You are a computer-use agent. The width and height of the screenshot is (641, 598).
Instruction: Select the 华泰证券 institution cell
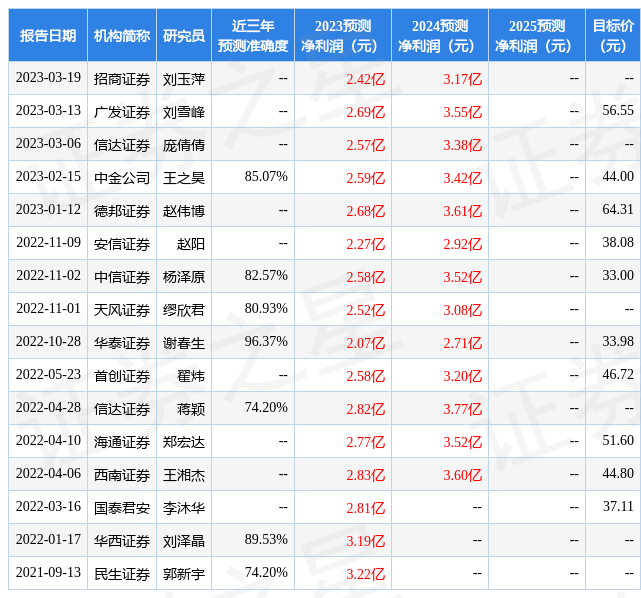pyautogui.click(x=122, y=343)
